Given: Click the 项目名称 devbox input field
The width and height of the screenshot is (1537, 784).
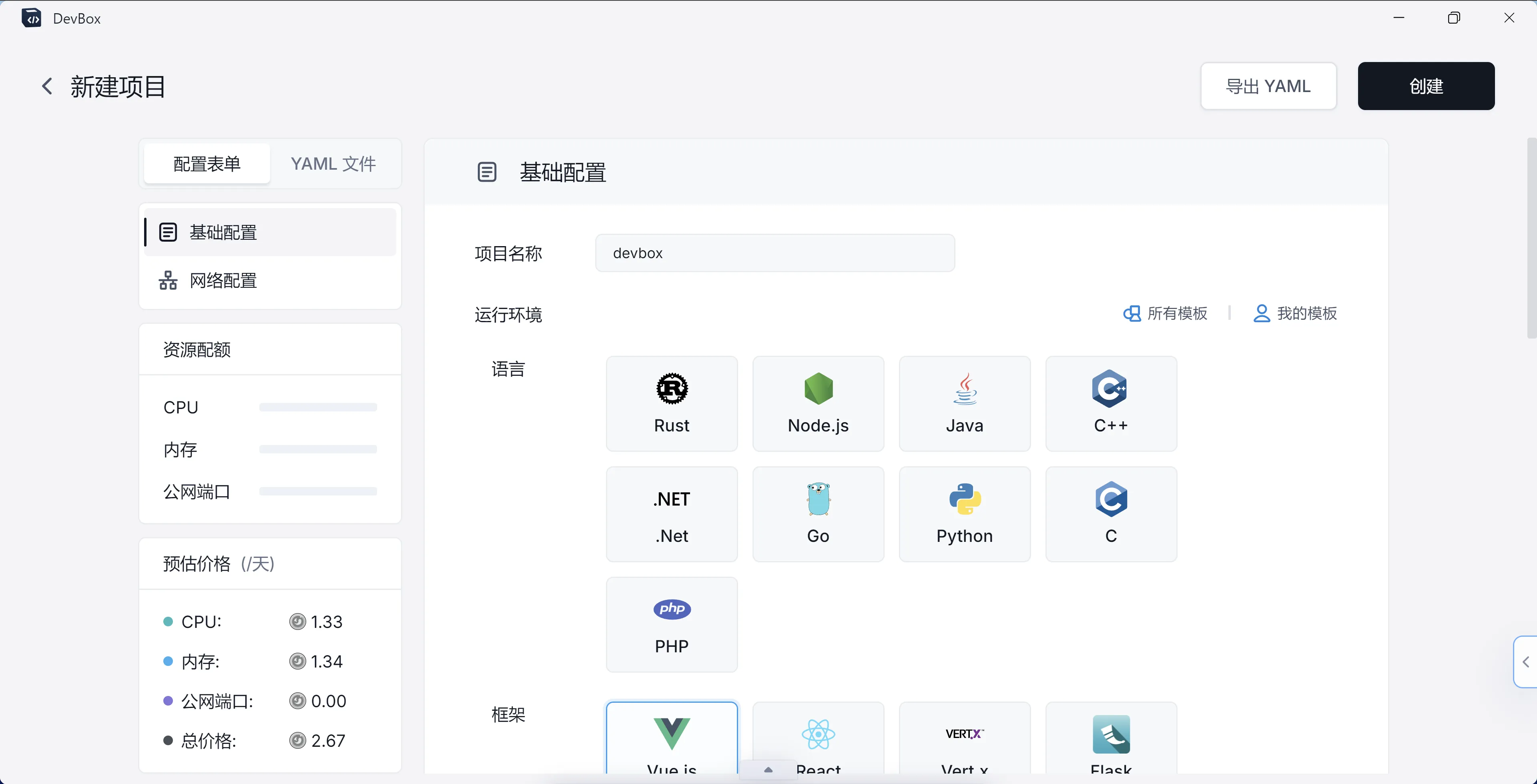Looking at the screenshot, I should (x=775, y=253).
